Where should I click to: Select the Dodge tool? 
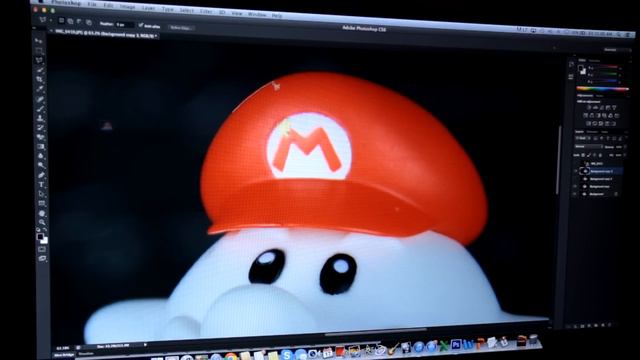(41, 166)
